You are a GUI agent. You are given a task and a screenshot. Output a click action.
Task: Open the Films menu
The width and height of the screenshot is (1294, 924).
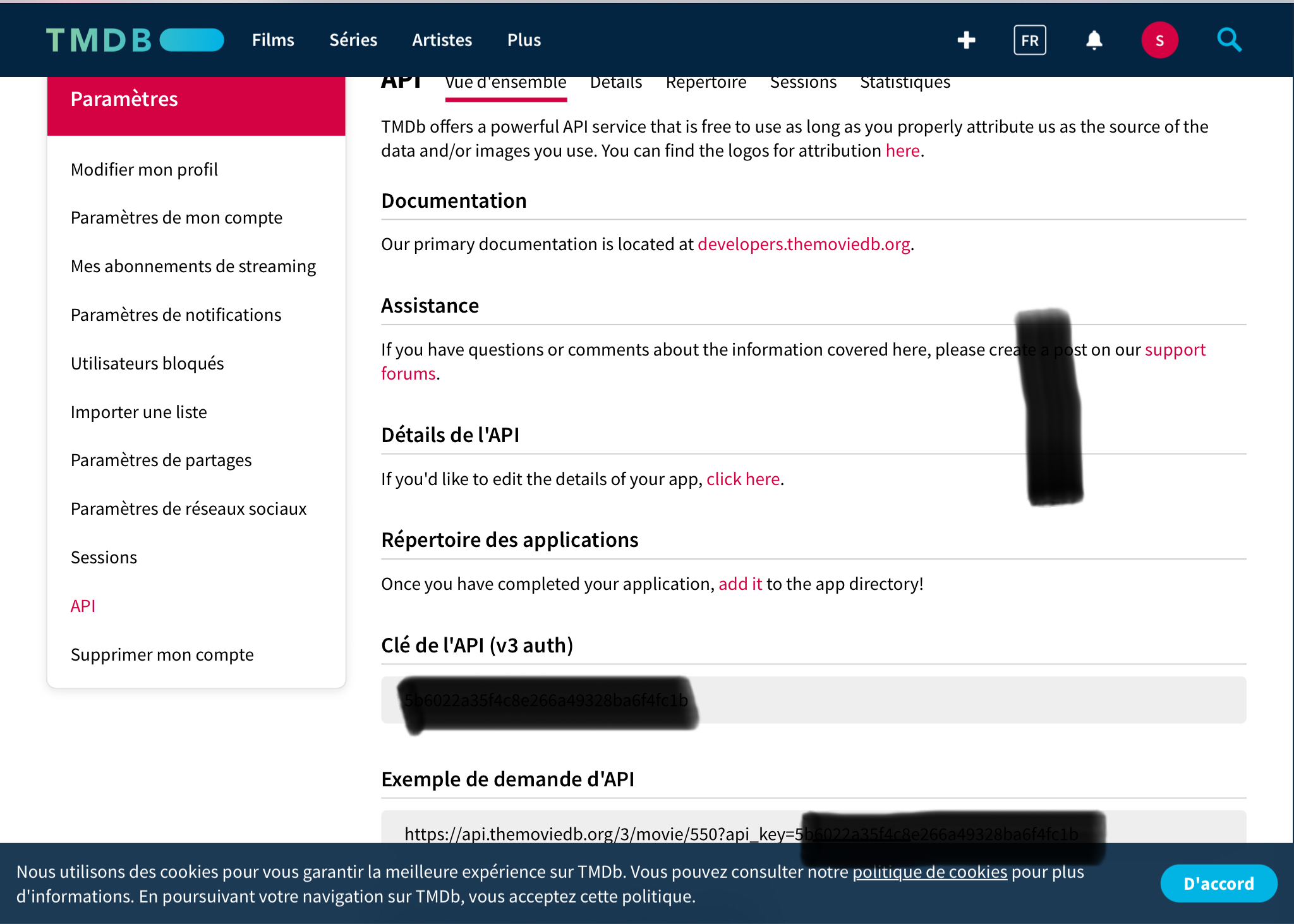(x=273, y=40)
